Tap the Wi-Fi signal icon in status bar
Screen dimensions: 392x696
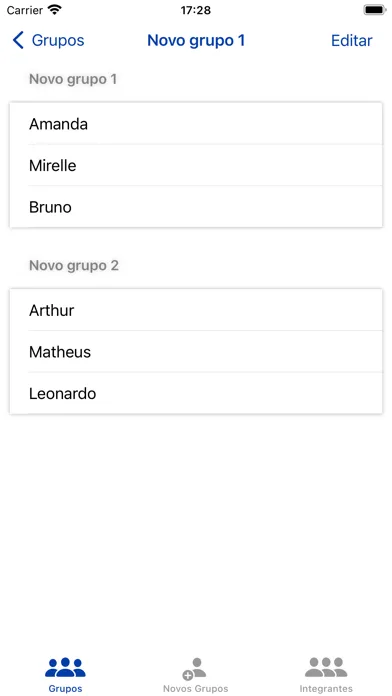(55, 10)
